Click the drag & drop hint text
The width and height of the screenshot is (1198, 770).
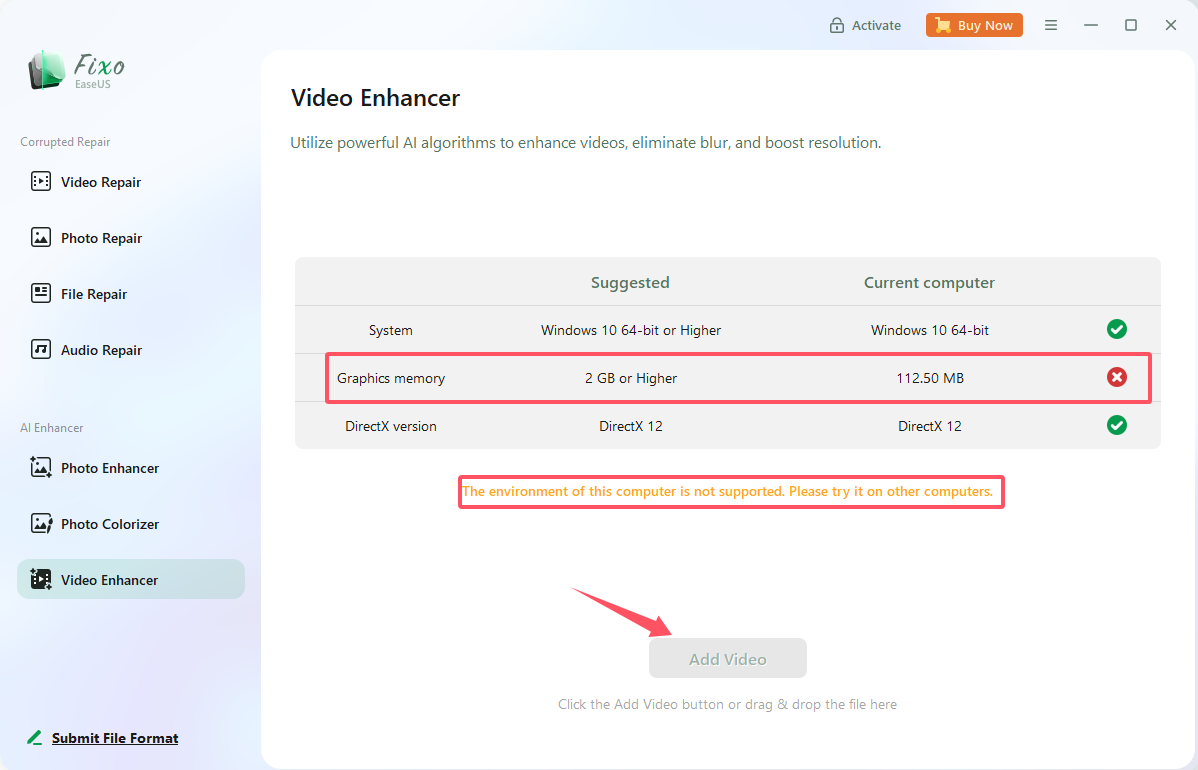point(727,704)
